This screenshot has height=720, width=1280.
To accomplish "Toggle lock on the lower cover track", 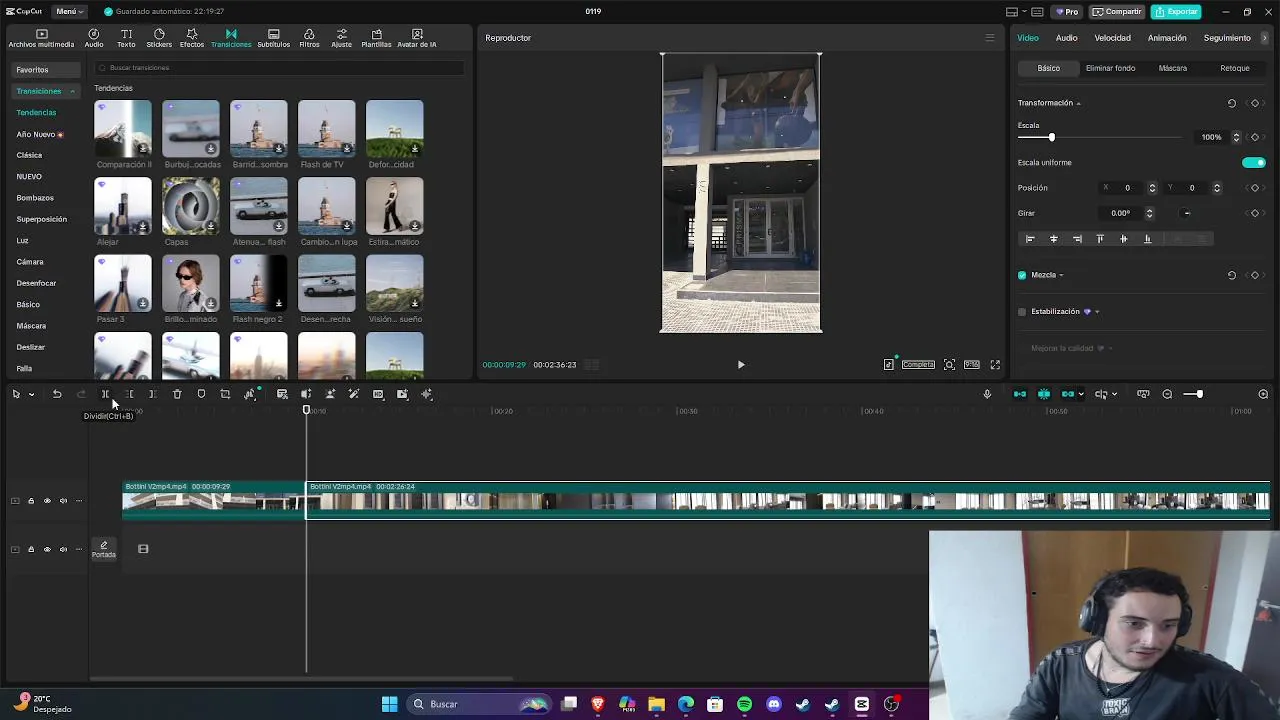I will click(x=31, y=549).
